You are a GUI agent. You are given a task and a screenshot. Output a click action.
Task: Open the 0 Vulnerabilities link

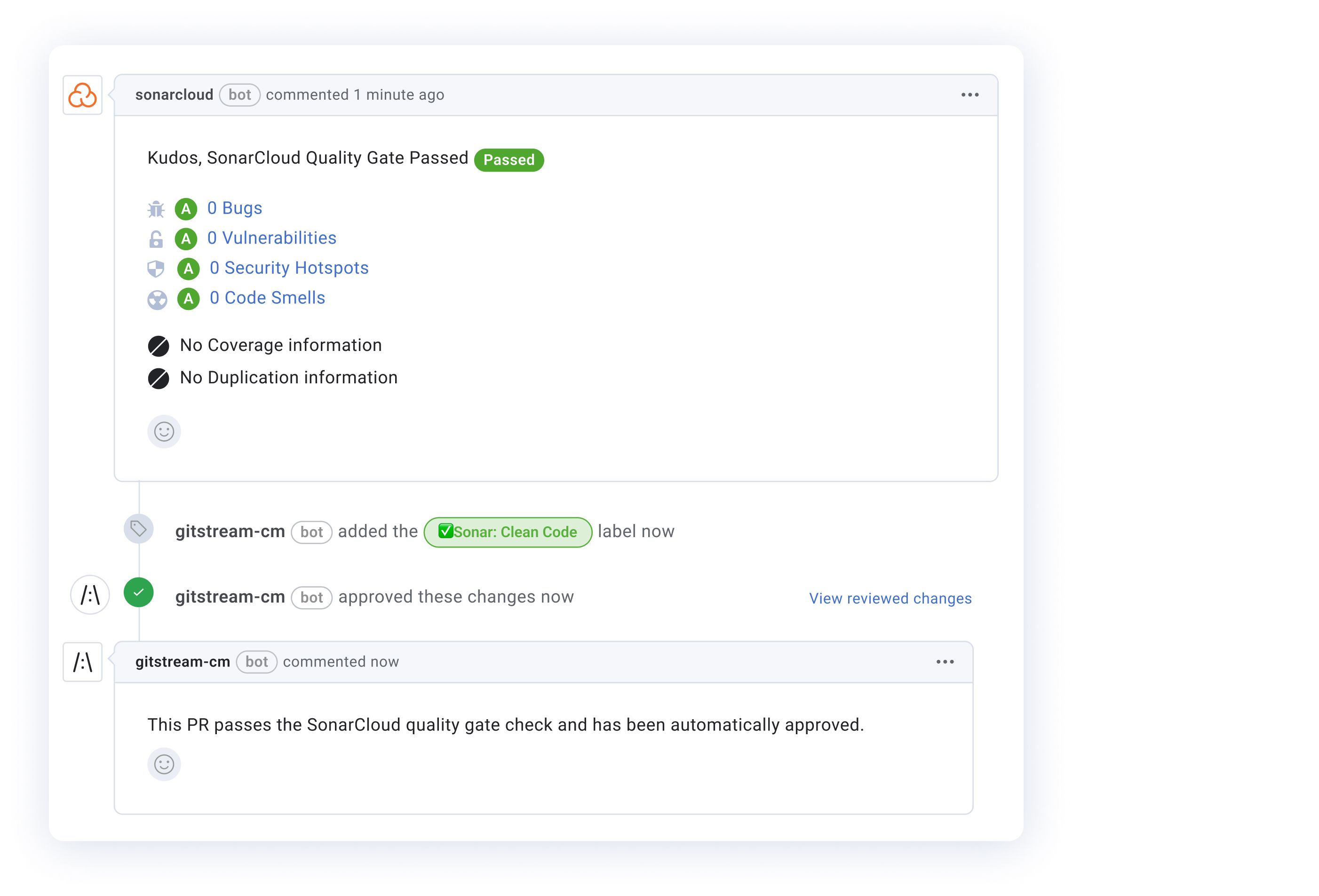click(x=272, y=238)
